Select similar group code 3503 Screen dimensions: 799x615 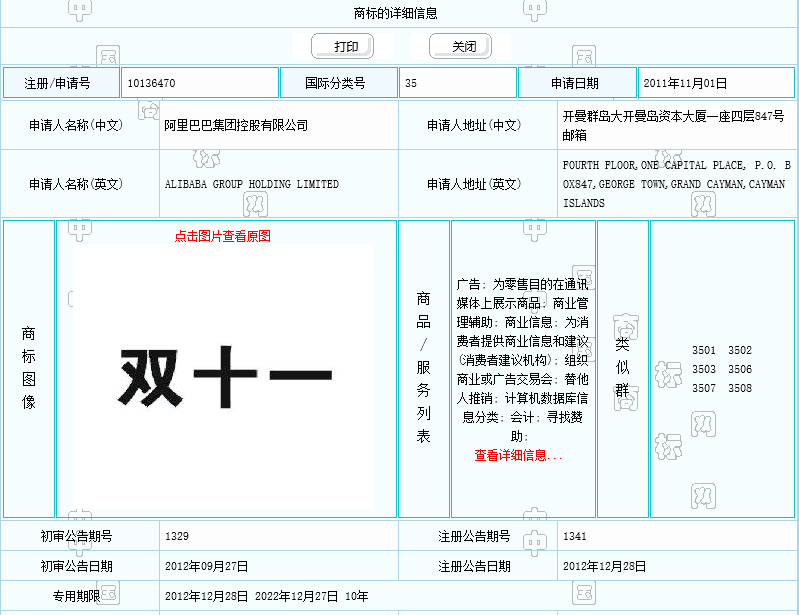pos(704,369)
